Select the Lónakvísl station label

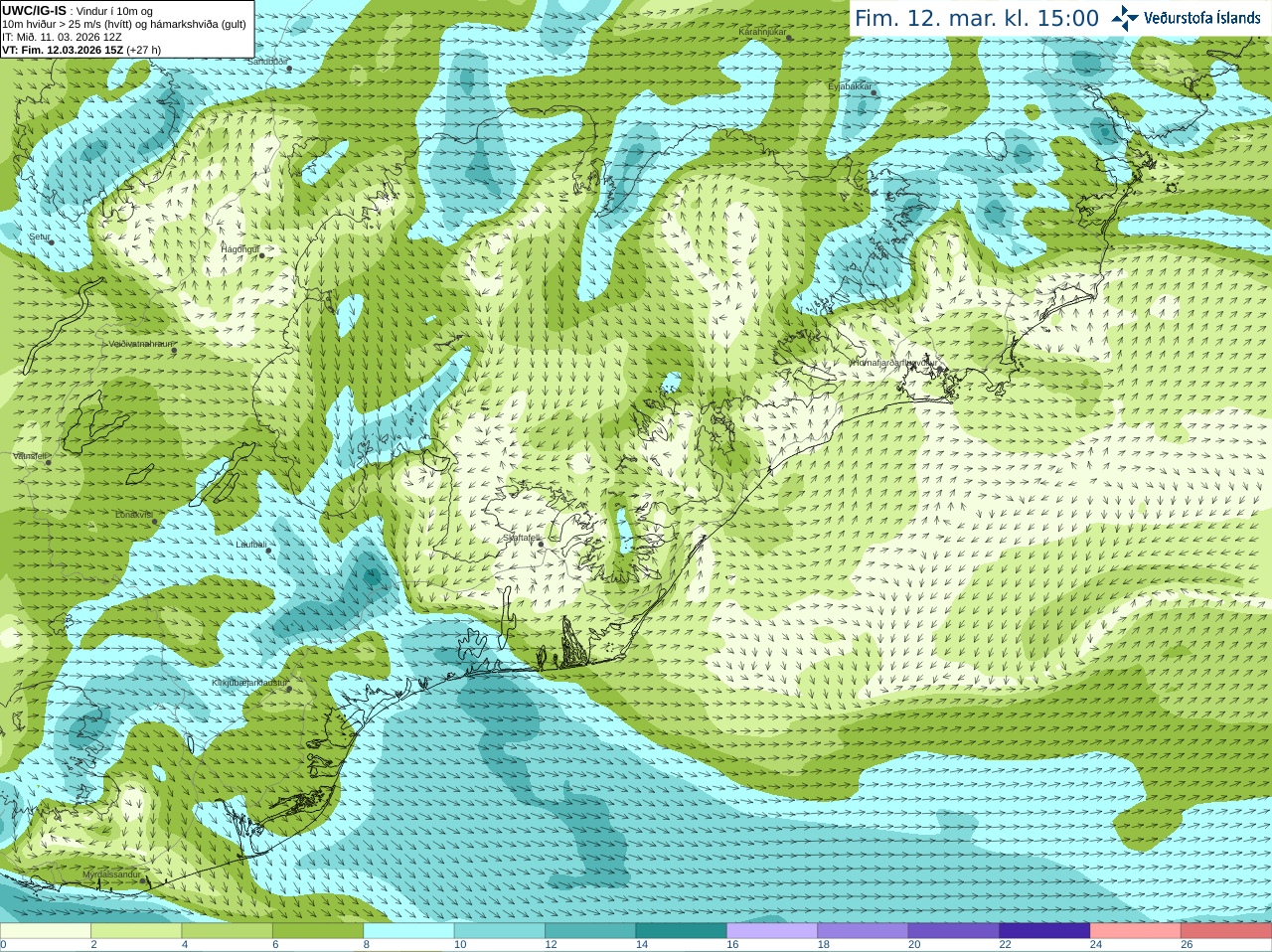point(134,515)
